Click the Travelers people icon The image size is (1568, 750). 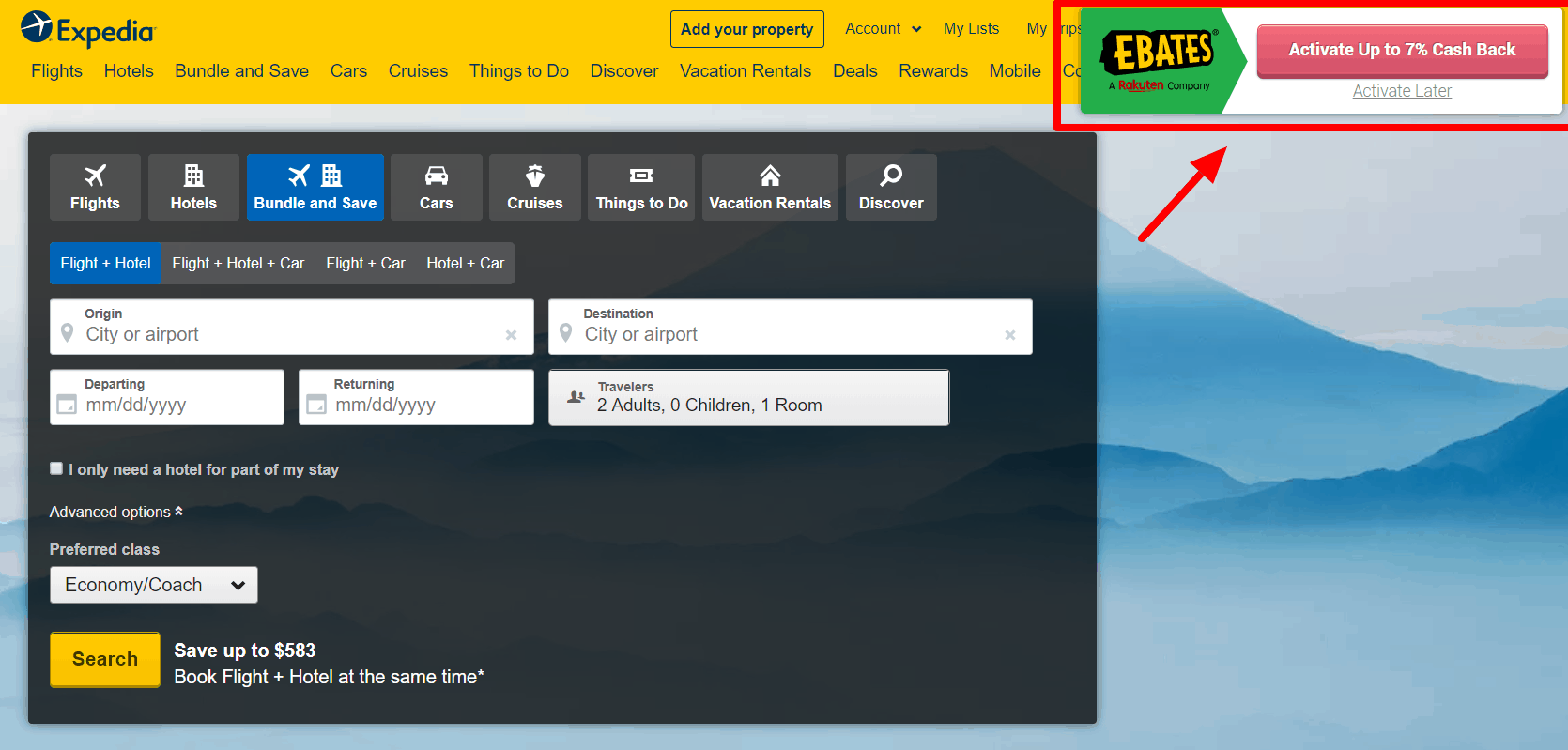click(x=576, y=397)
